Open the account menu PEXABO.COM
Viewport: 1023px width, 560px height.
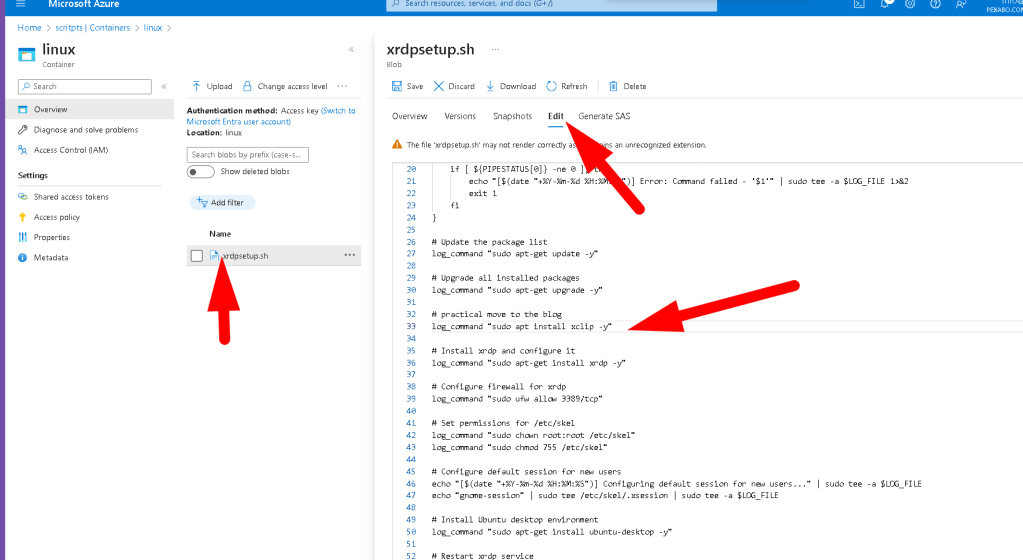[1003, 6]
